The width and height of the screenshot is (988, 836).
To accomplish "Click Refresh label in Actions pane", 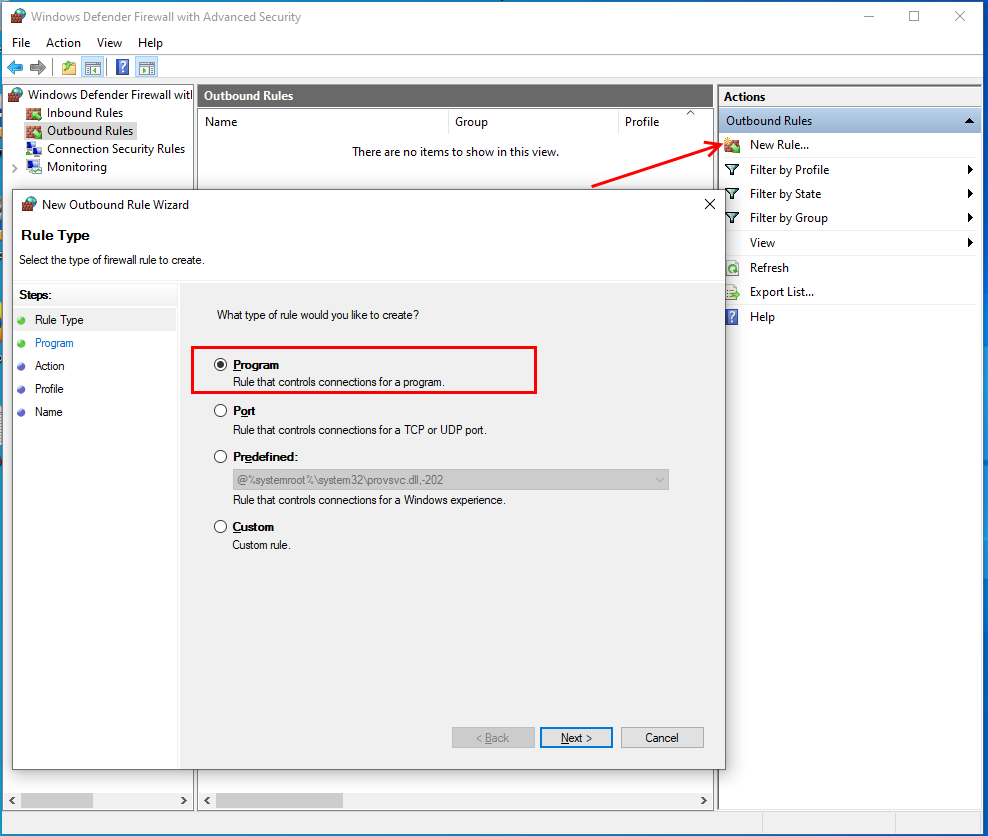I will [769, 268].
